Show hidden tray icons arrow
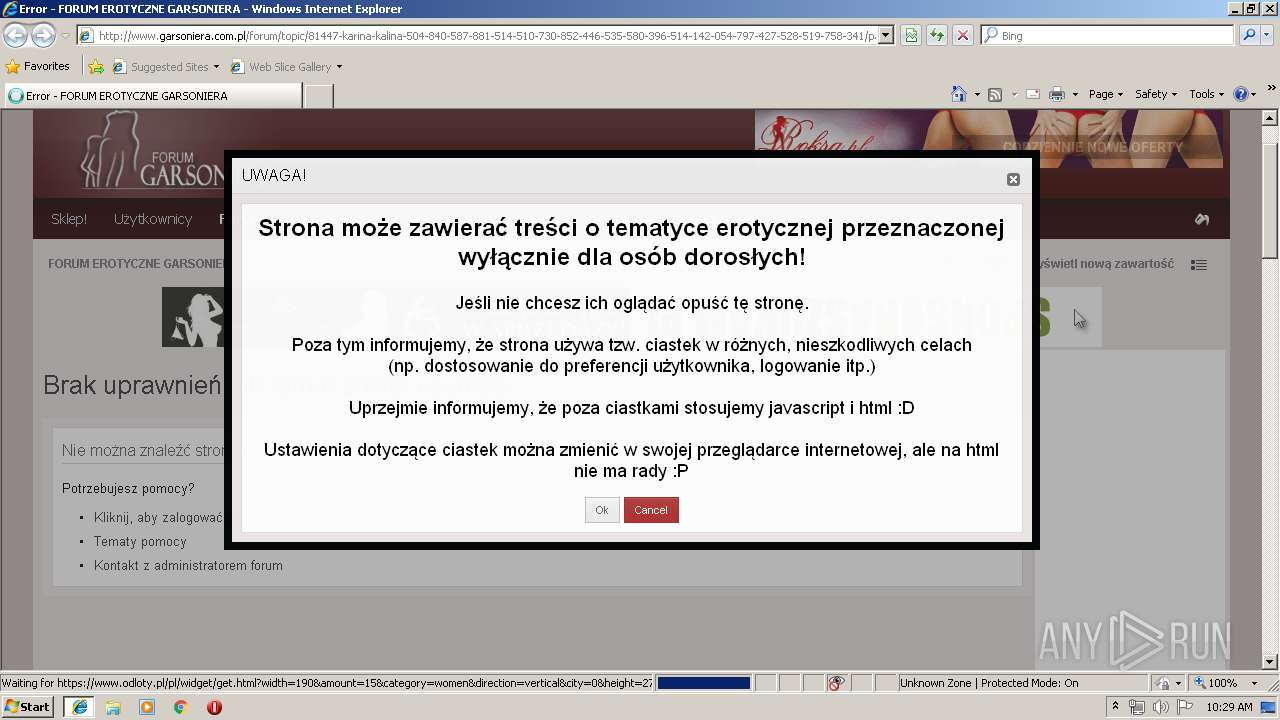This screenshot has height=720, width=1280. point(1116,707)
